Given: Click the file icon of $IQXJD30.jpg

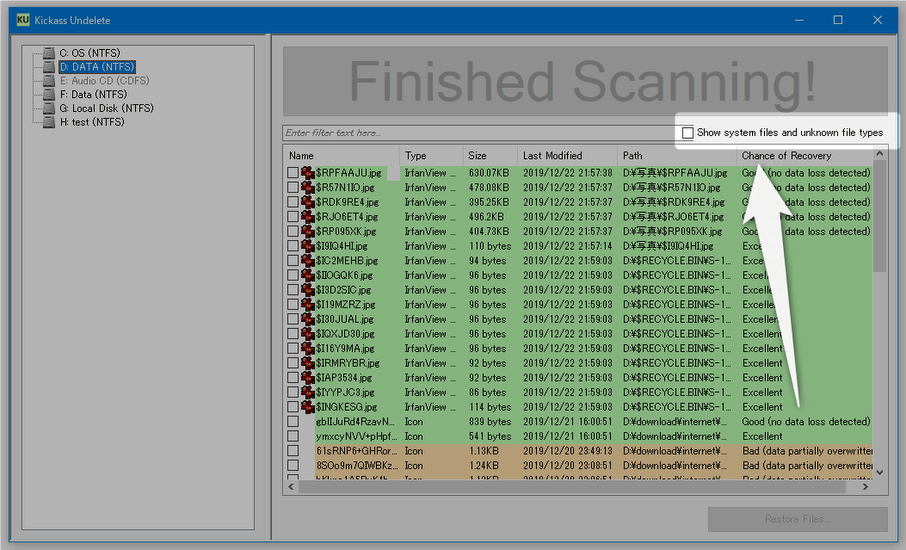Looking at the screenshot, I should click(x=308, y=334).
